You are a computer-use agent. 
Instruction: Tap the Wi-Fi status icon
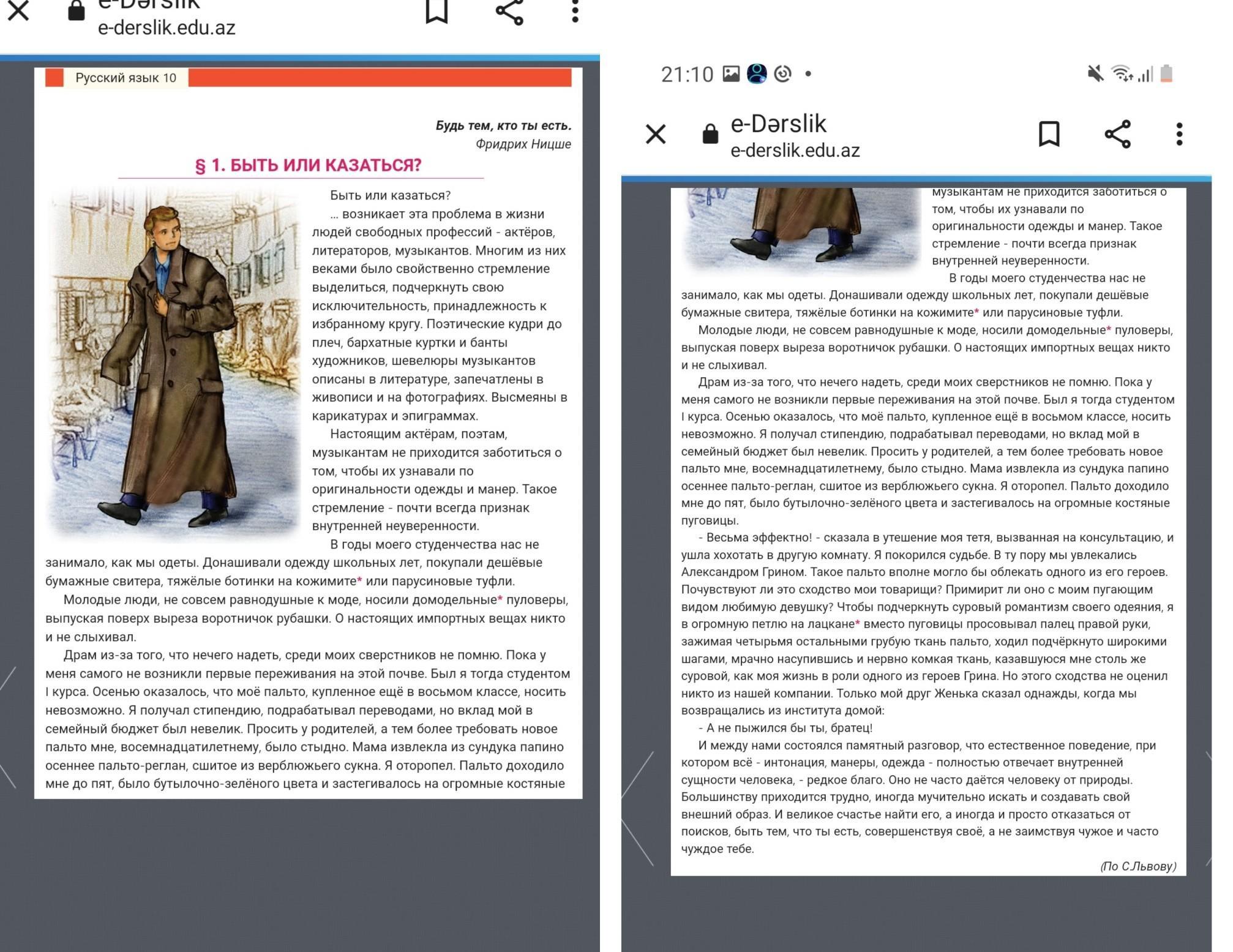coord(1122,73)
